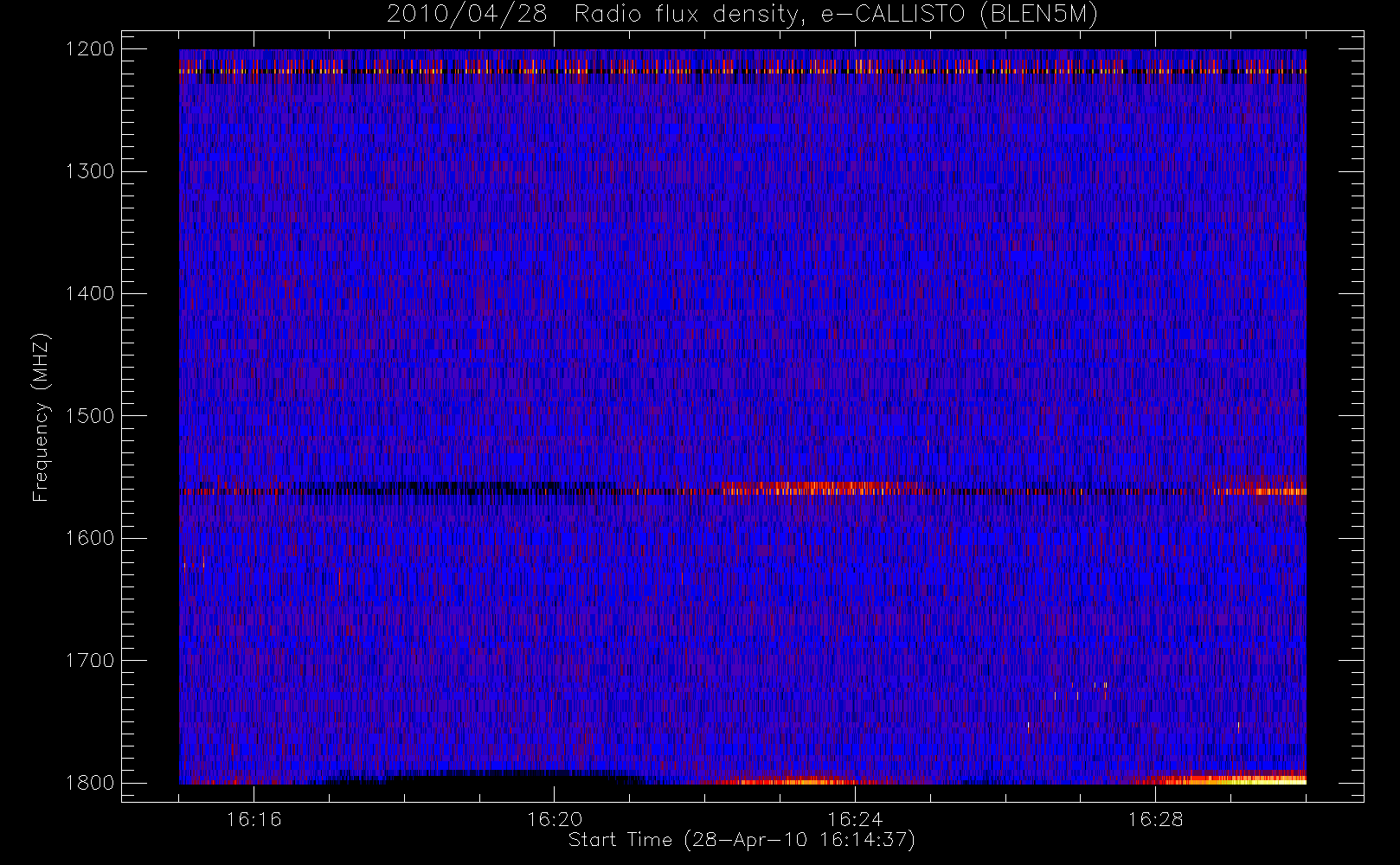Click the 1200 frequency tick label
Image resolution: width=1400 pixels, height=865 pixels.
[x=90, y=49]
